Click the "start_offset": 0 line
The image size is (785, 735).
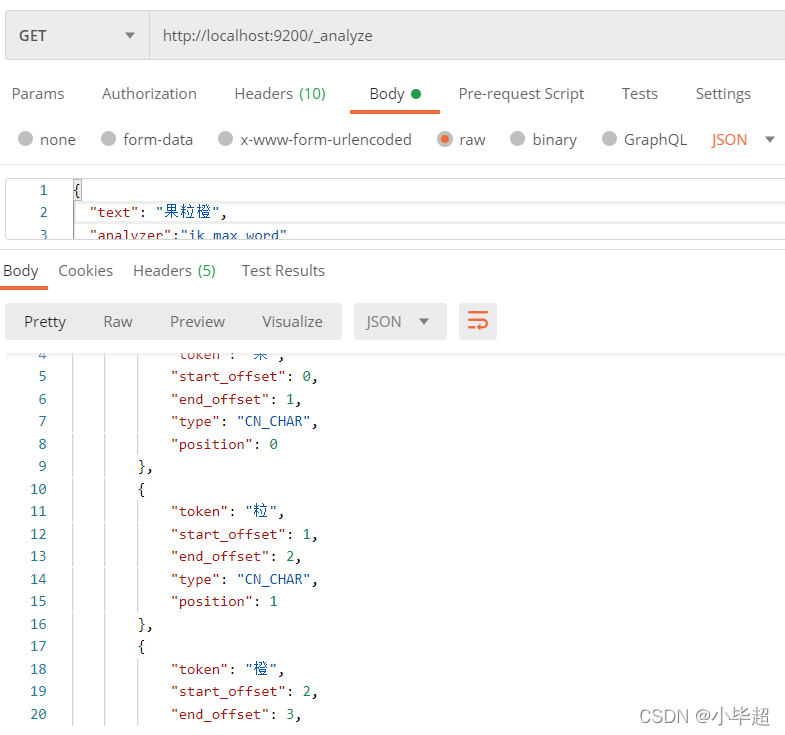coord(244,377)
